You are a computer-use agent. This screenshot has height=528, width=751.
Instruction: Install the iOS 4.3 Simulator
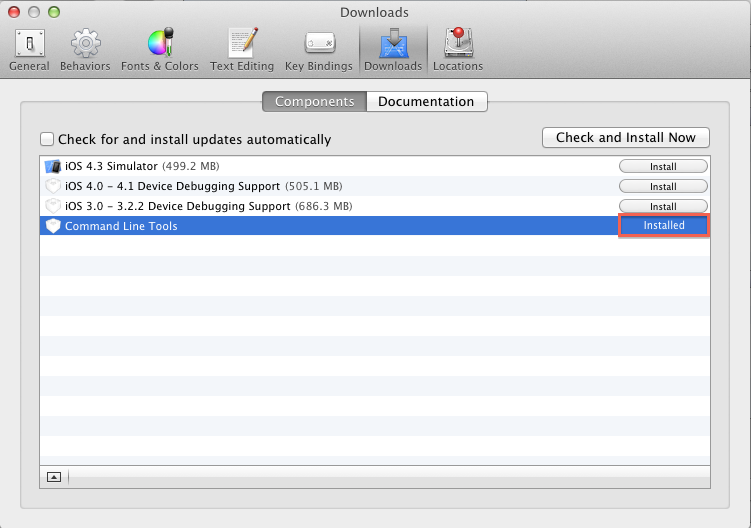(x=663, y=166)
